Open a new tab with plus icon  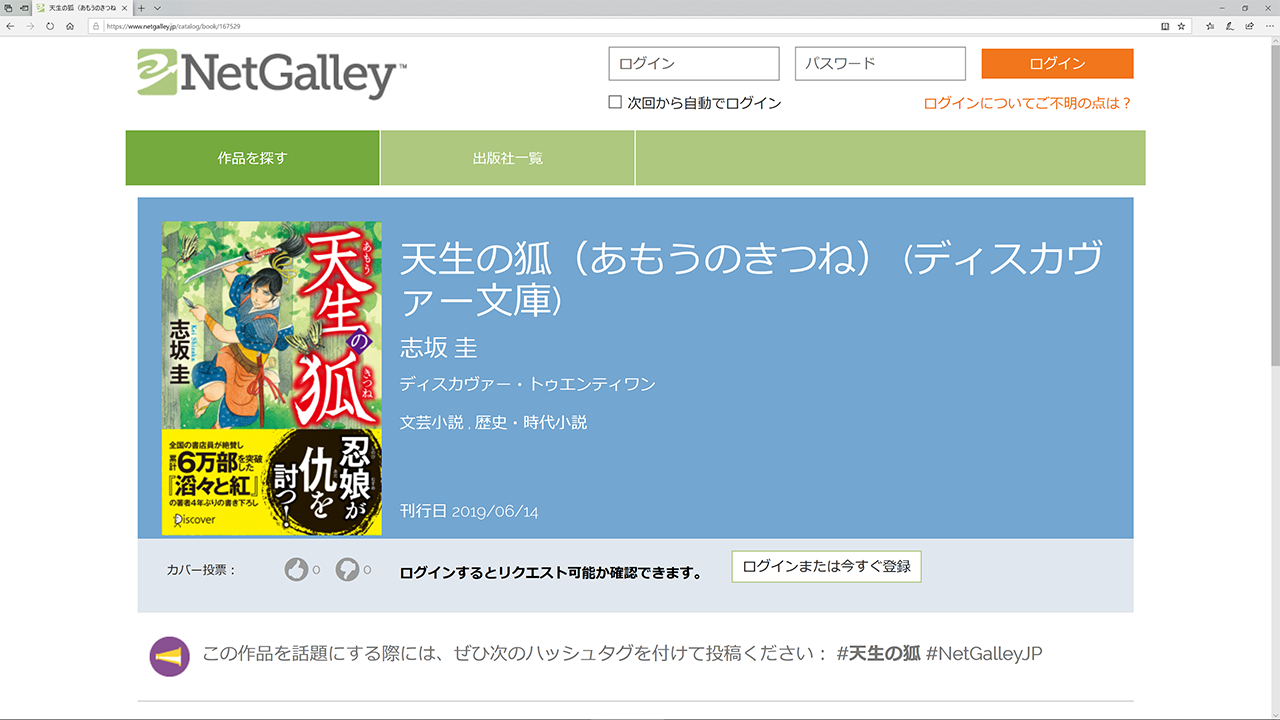[141, 8]
